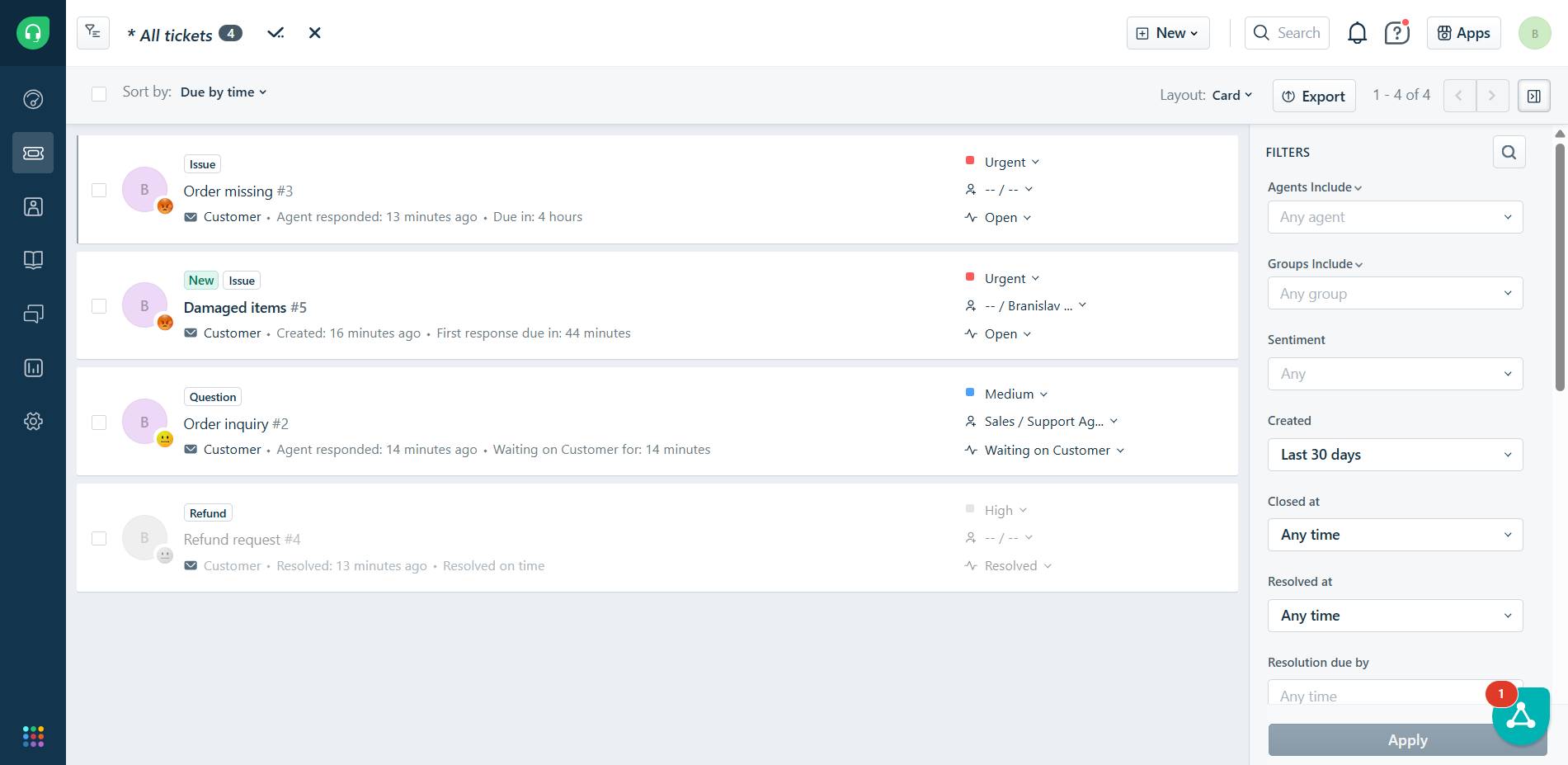Viewport: 1568px width, 765px height.
Task: Select the Order missing #3 checkbox
Action: (x=99, y=190)
